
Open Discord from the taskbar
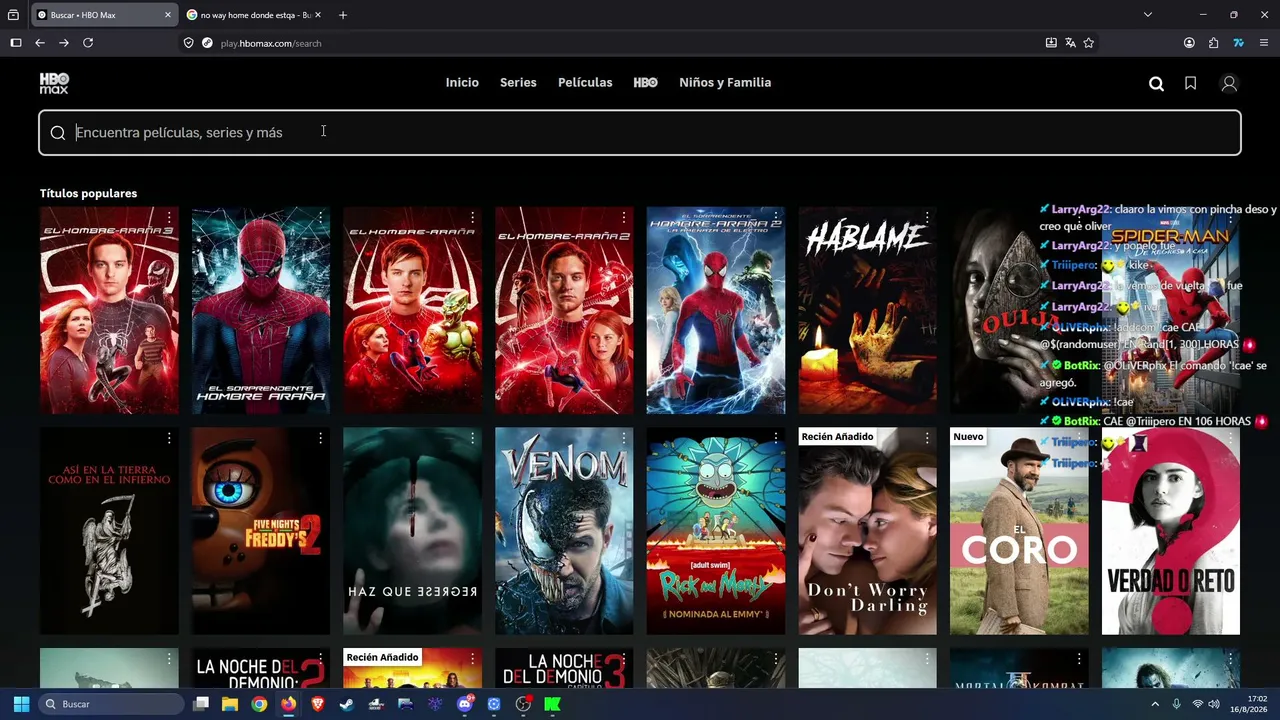click(464, 704)
